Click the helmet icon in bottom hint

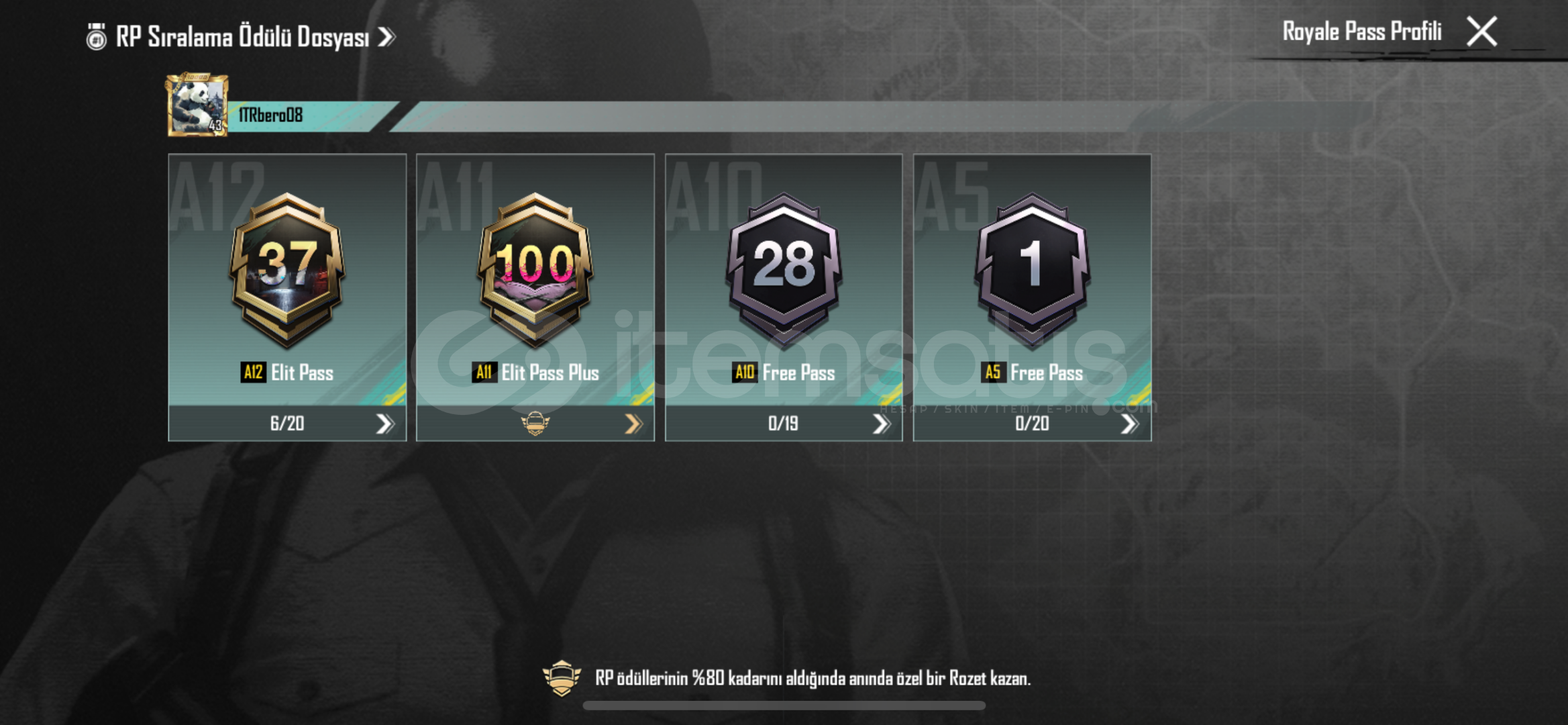click(x=562, y=679)
